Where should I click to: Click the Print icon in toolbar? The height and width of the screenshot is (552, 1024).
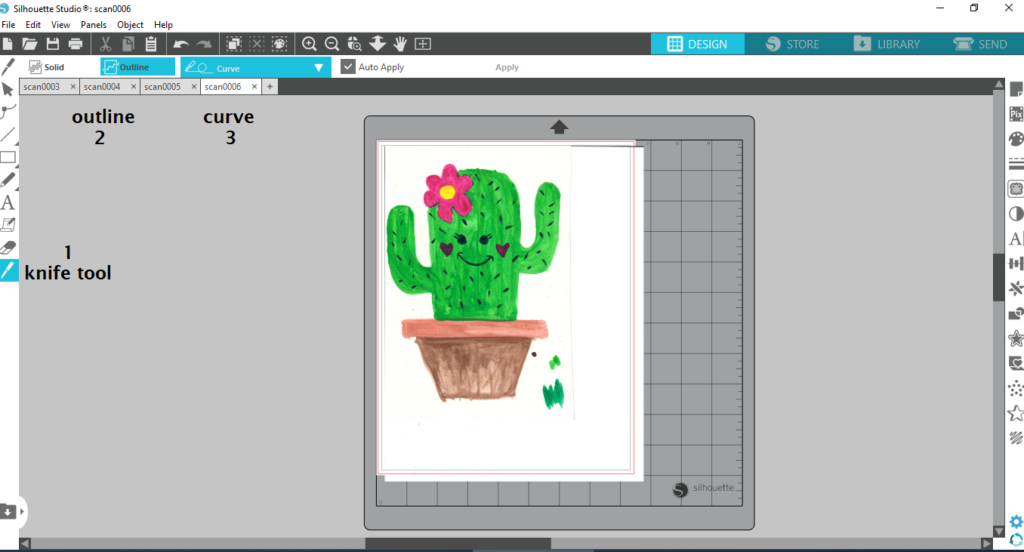[75, 44]
